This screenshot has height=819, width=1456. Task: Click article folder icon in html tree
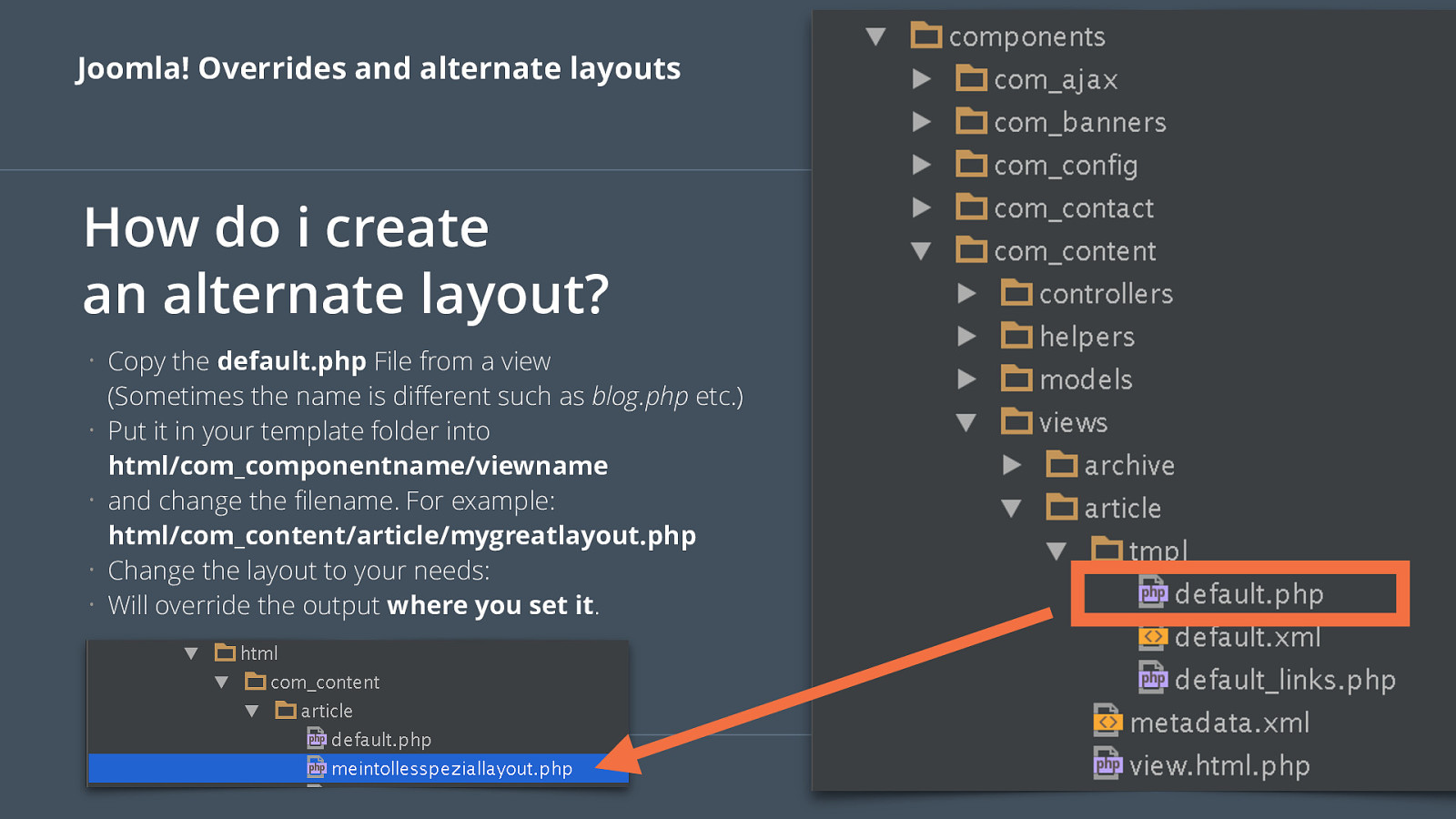click(286, 710)
